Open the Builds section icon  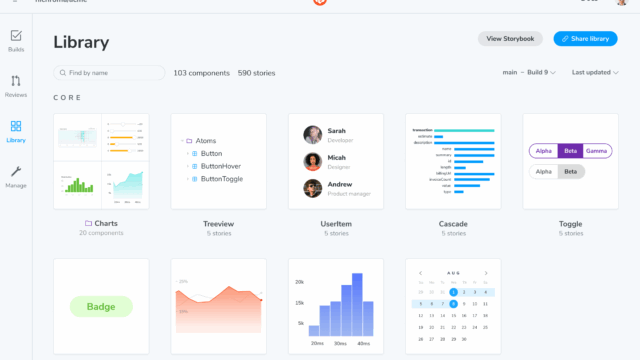tap(16, 36)
